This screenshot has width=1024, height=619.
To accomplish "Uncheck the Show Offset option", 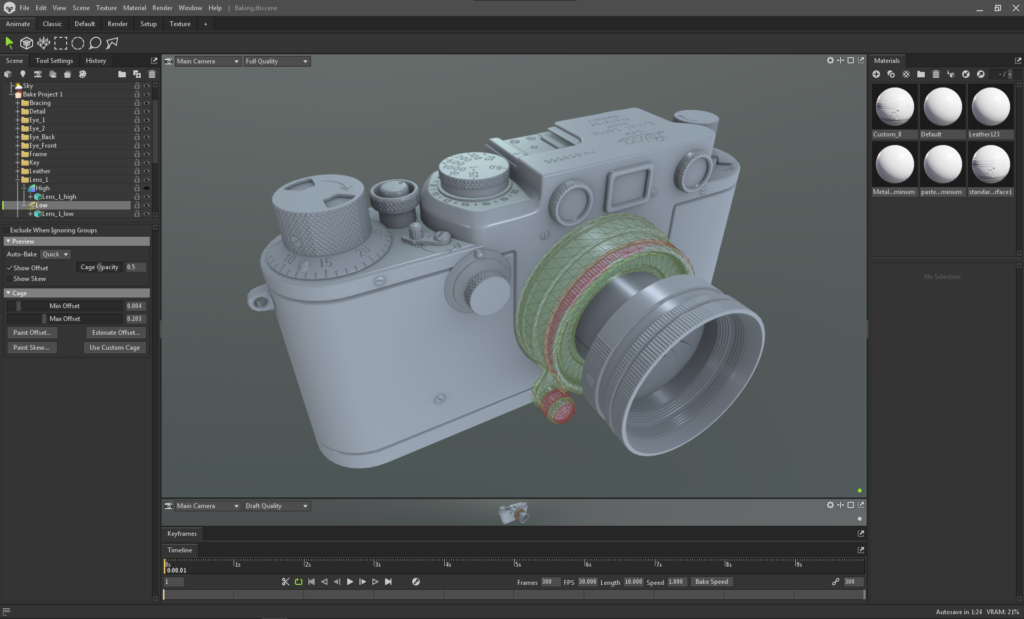I will coord(10,268).
